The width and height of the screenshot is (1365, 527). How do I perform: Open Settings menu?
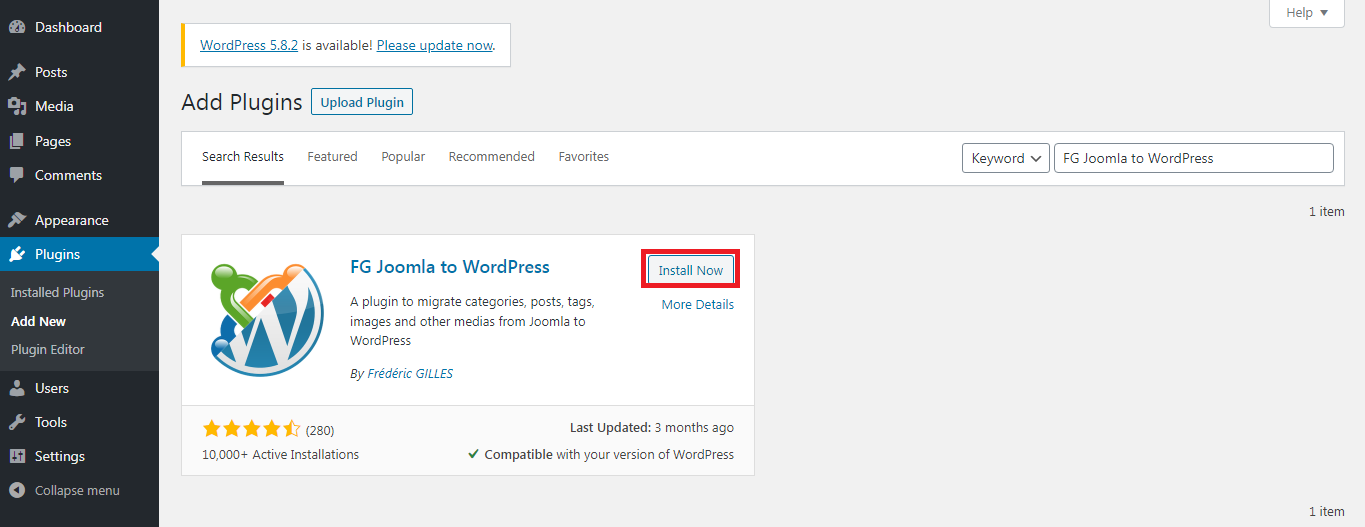pos(79,456)
